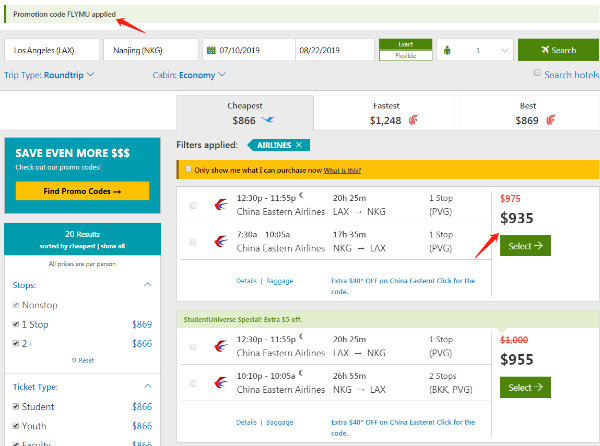Open Baggage info for the $935 itinerary

coord(280,281)
